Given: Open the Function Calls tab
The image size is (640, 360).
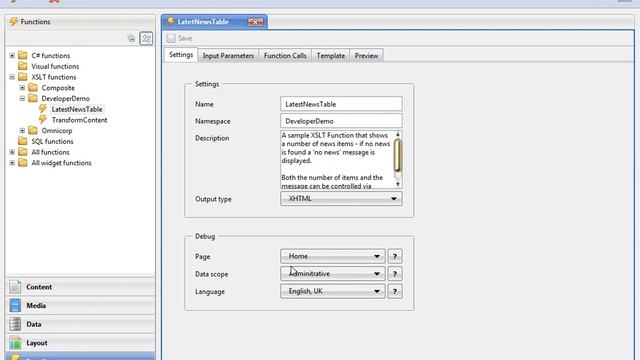Looking at the screenshot, I should click(285, 56).
